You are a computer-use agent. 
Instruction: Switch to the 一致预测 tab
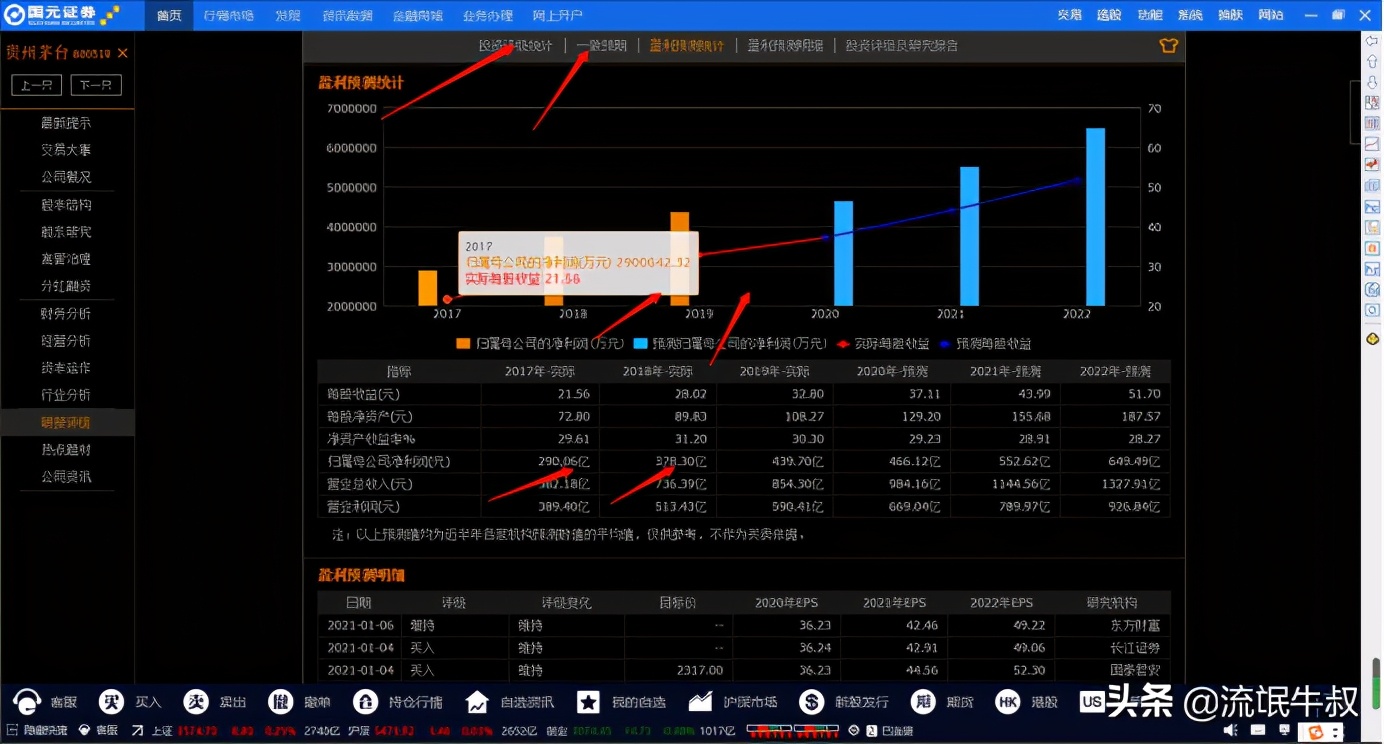tap(602, 45)
